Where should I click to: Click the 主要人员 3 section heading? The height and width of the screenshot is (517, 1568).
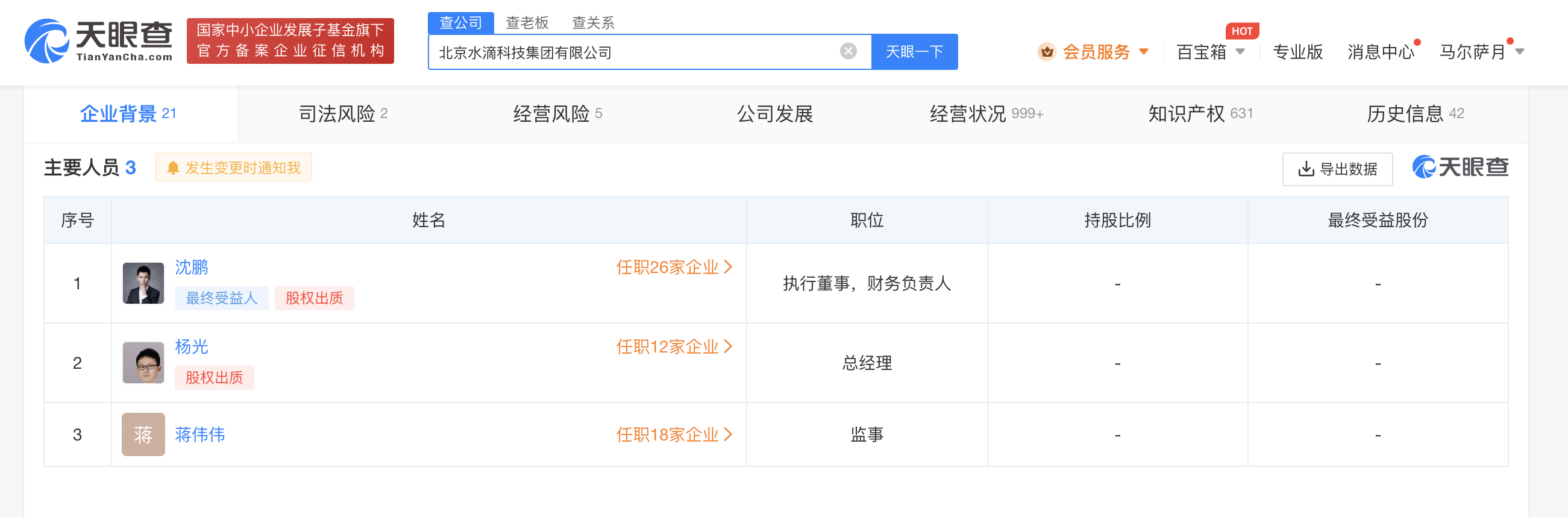(x=90, y=168)
